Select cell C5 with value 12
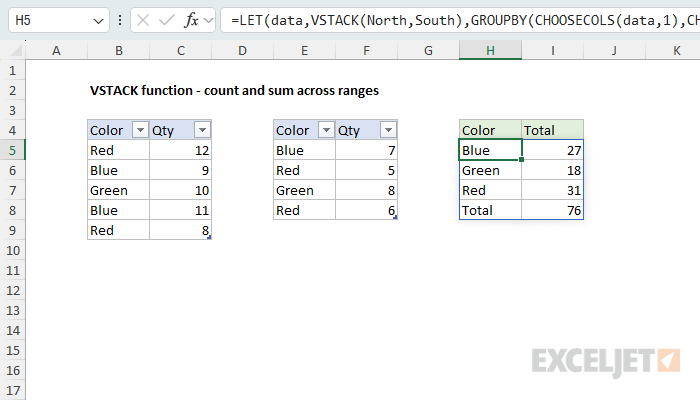This screenshot has width=700, height=400. coord(180,150)
